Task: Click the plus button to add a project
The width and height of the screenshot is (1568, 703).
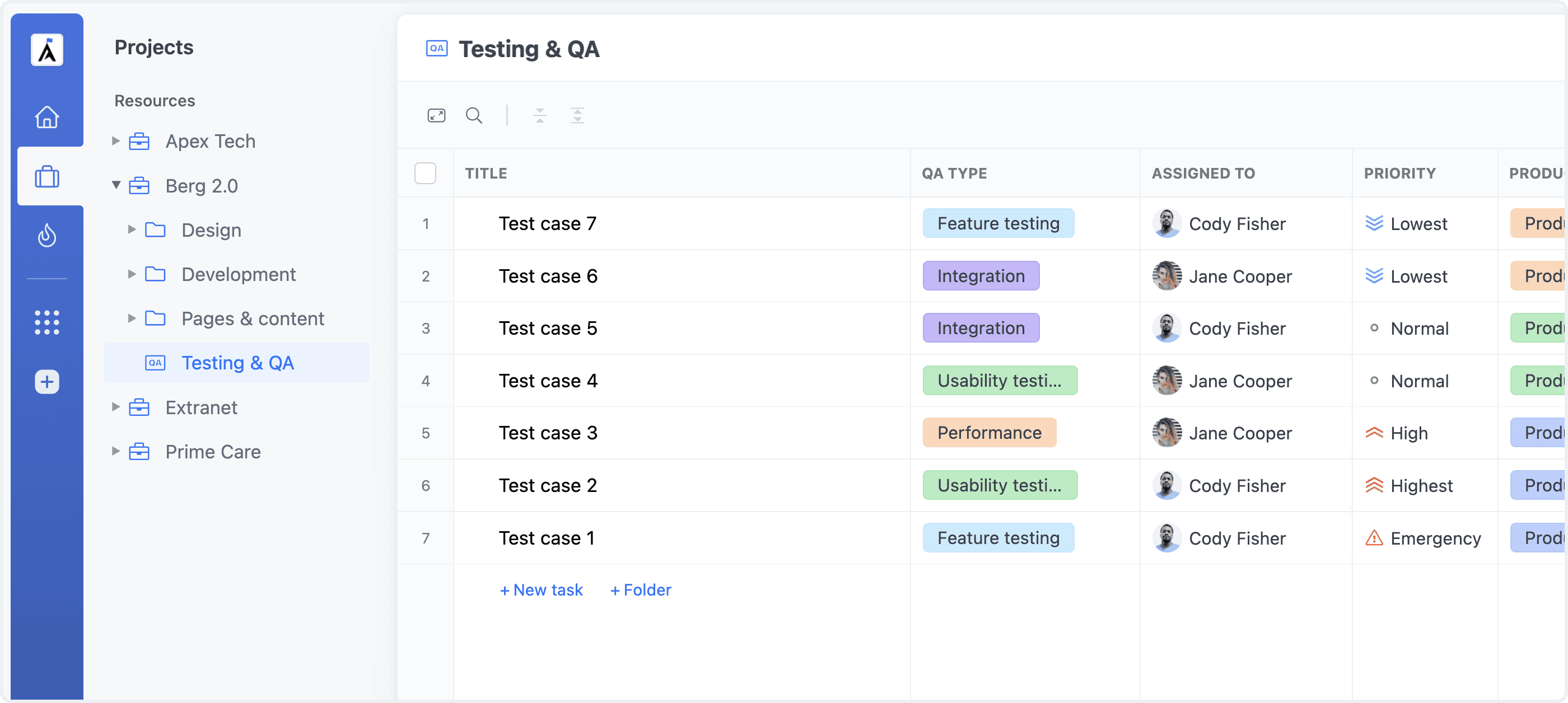Action: 46,381
